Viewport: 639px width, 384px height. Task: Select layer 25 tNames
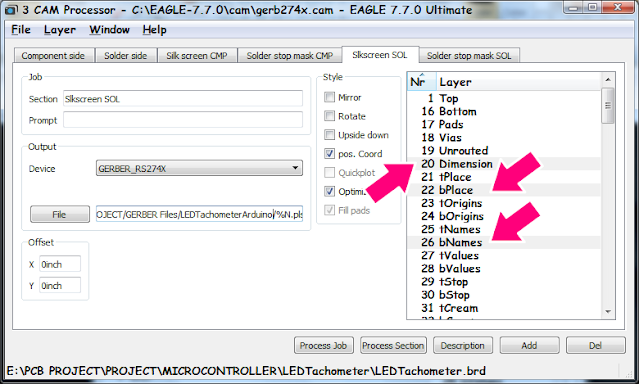click(x=504, y=229)
